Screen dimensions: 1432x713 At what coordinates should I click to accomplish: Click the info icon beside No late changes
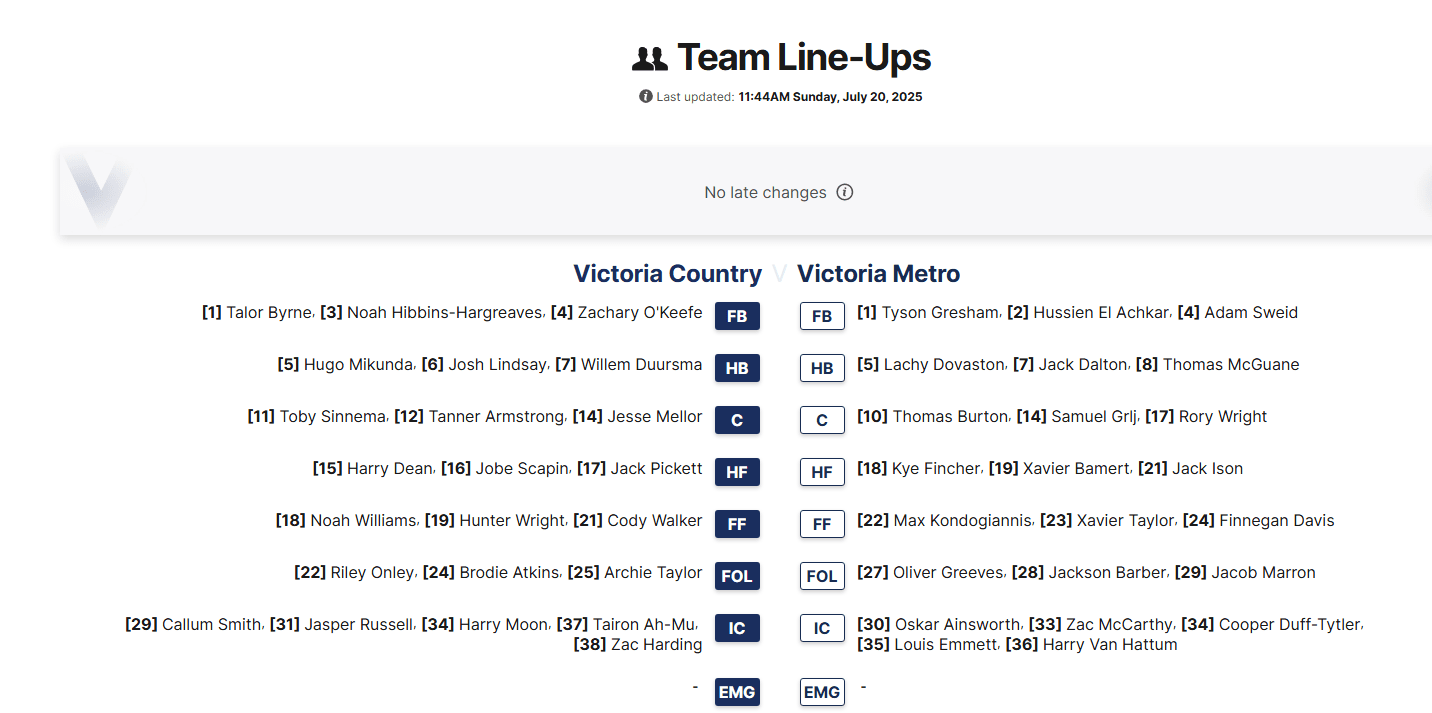[x=845, y=192]
